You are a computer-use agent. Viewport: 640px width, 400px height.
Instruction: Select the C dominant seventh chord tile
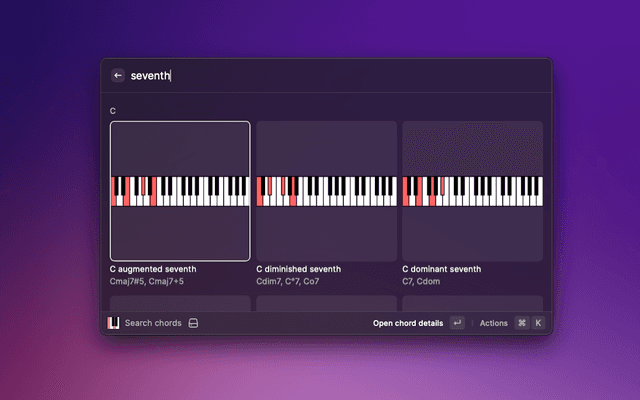coord(472,150)
